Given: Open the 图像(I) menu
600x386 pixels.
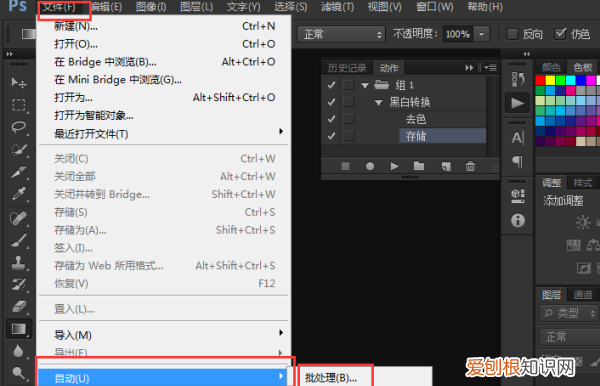Looking at the screenshot, I should 151,7.
